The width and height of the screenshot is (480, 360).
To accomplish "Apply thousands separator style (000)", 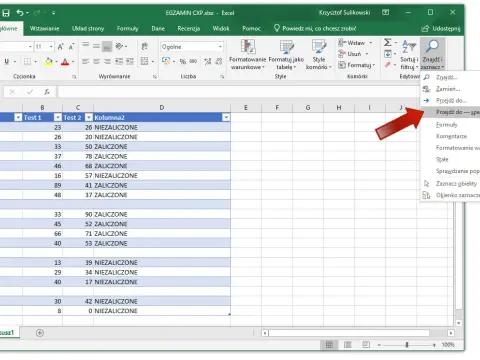I will tap(193, 61).
